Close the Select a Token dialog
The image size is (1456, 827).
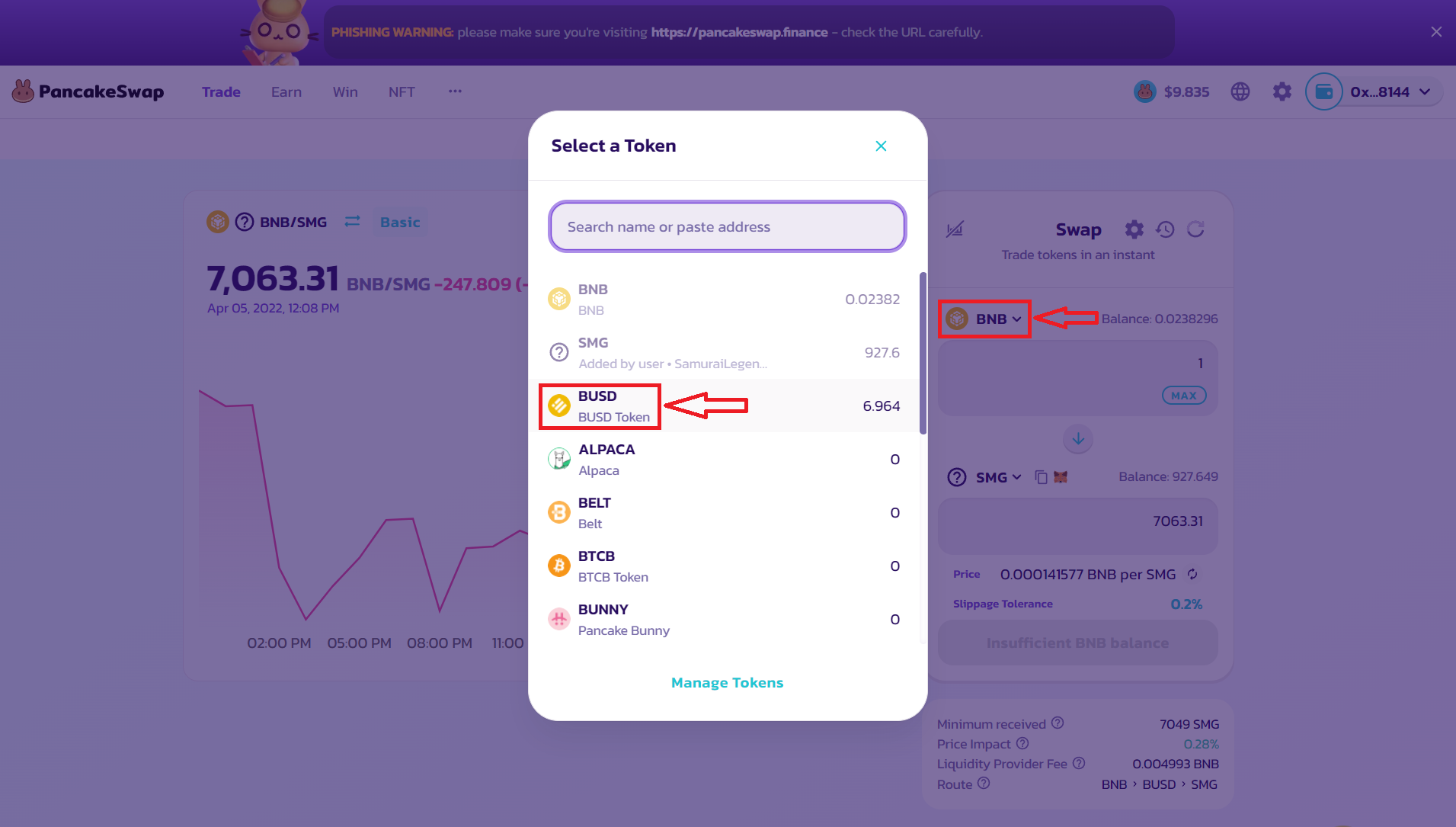881,146
